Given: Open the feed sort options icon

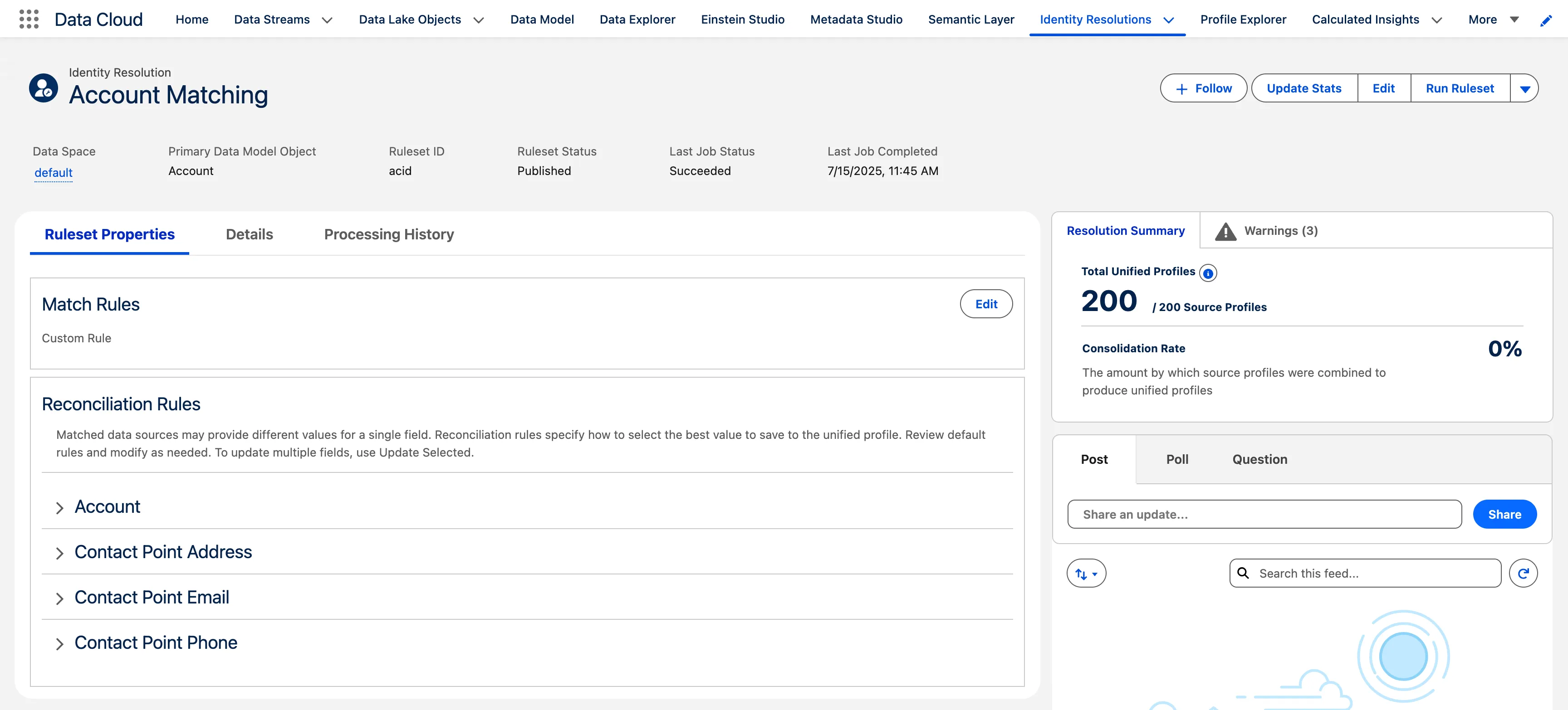Looking at the screenshot, I should [x=1086, y=573].
